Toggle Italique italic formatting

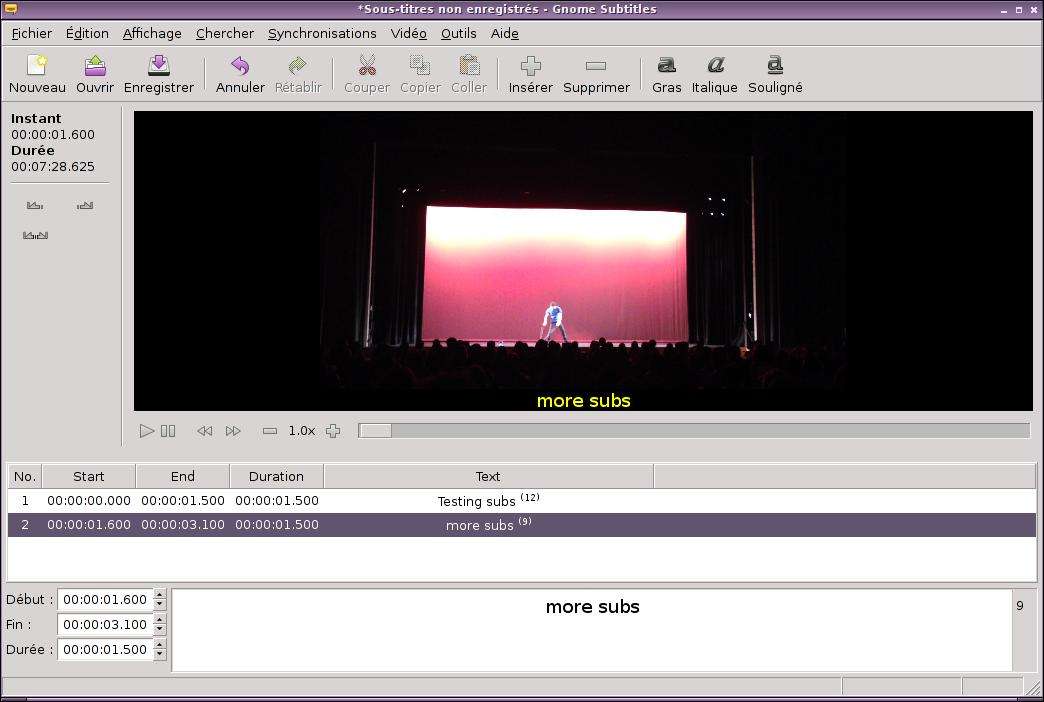(714, 74)
